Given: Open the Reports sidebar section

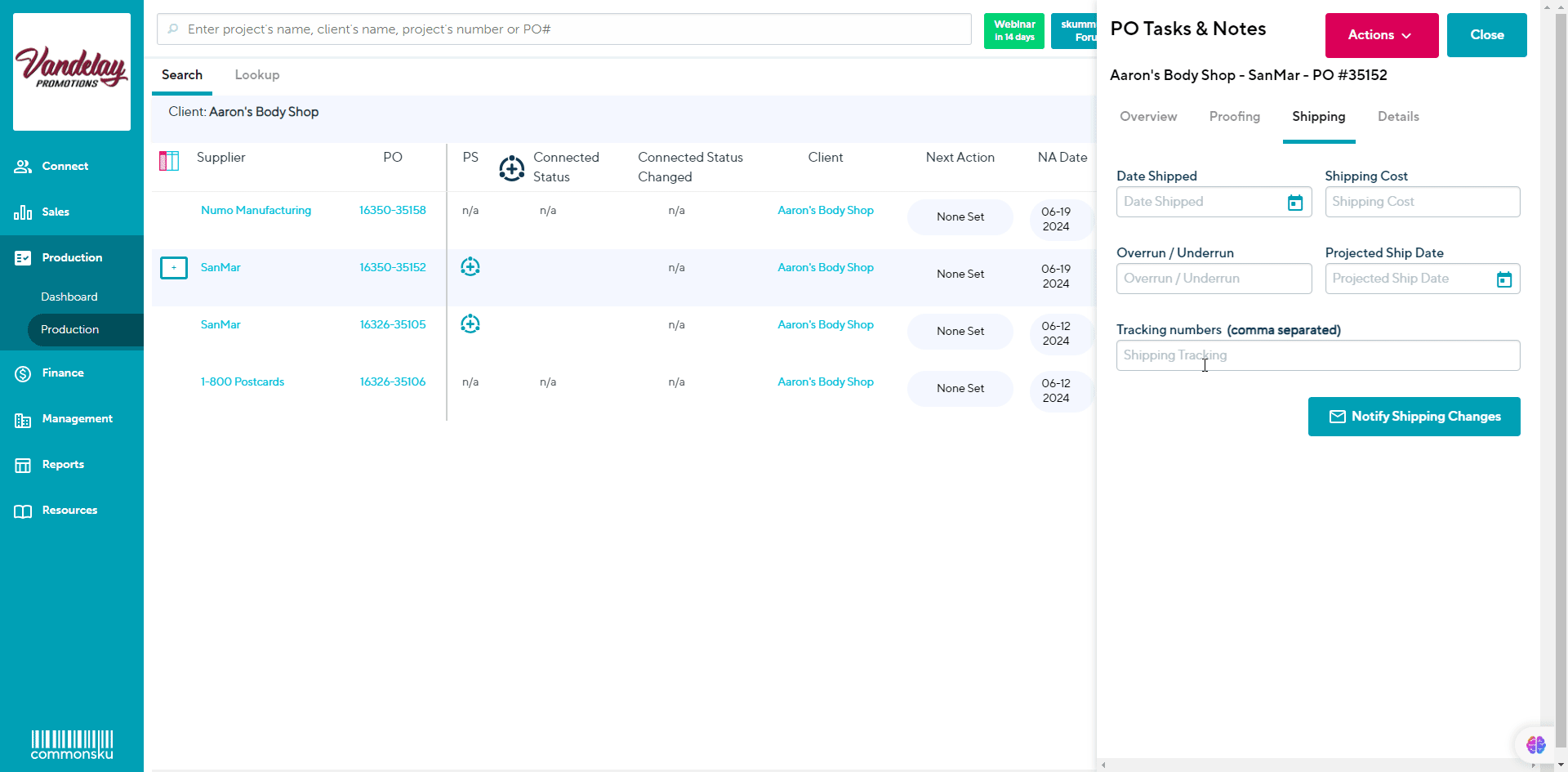Looking at the screenshot, I should pyautogui.click(x=63, y=465).
